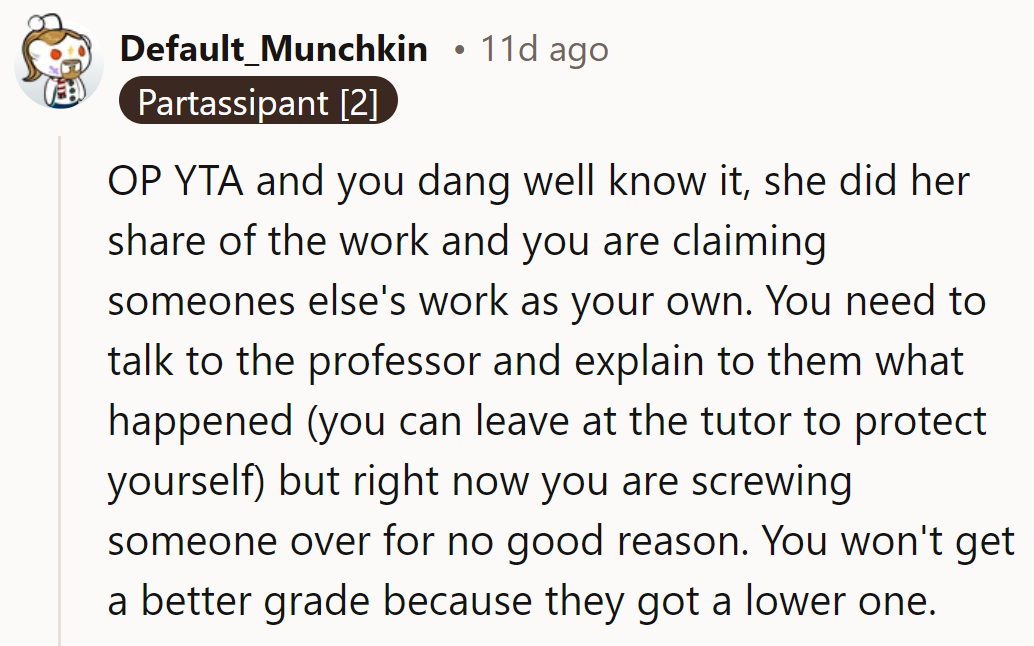Click the dot separator before timestamp

point(459,50)
